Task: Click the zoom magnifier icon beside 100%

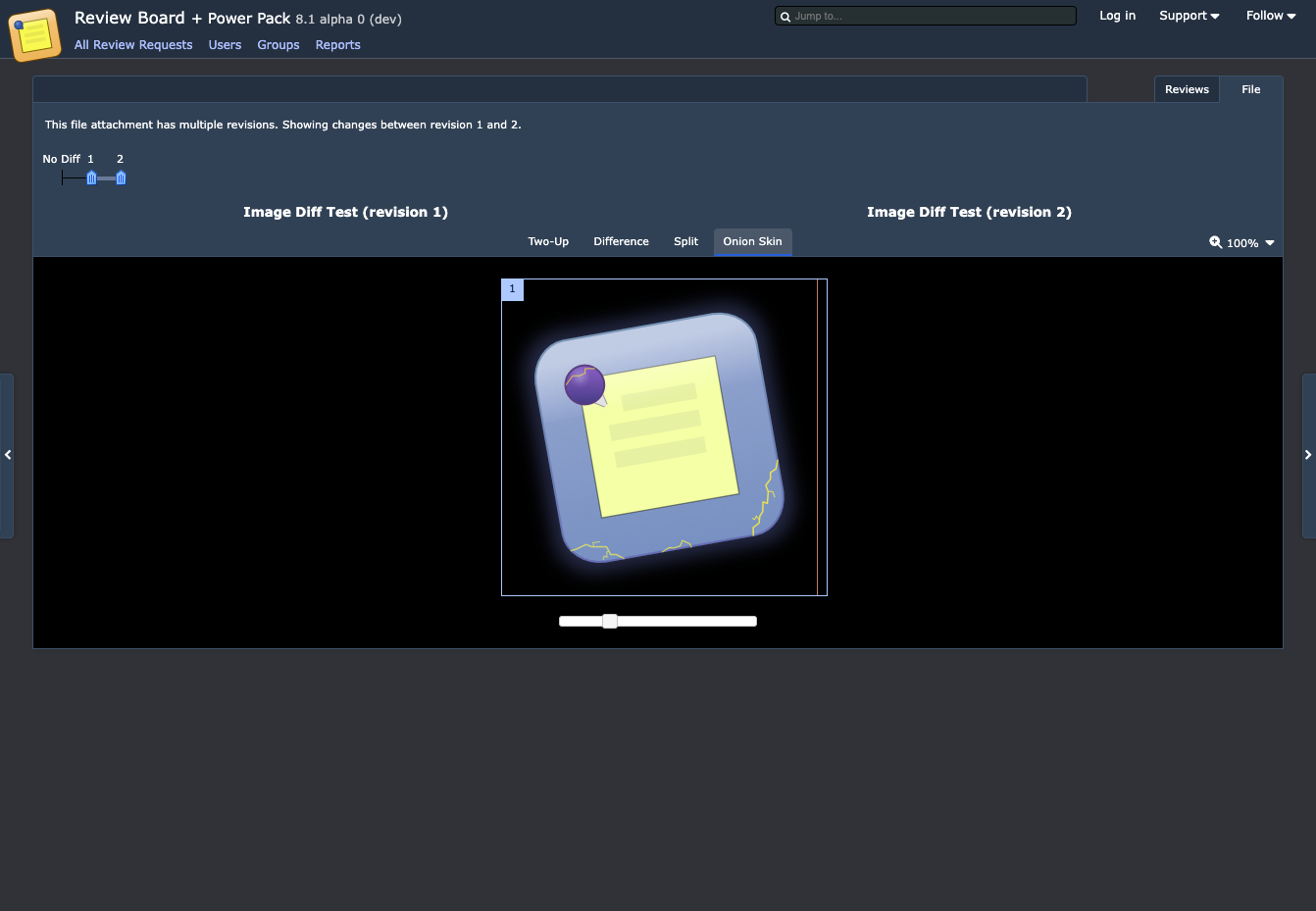Action: [1216, 242]
